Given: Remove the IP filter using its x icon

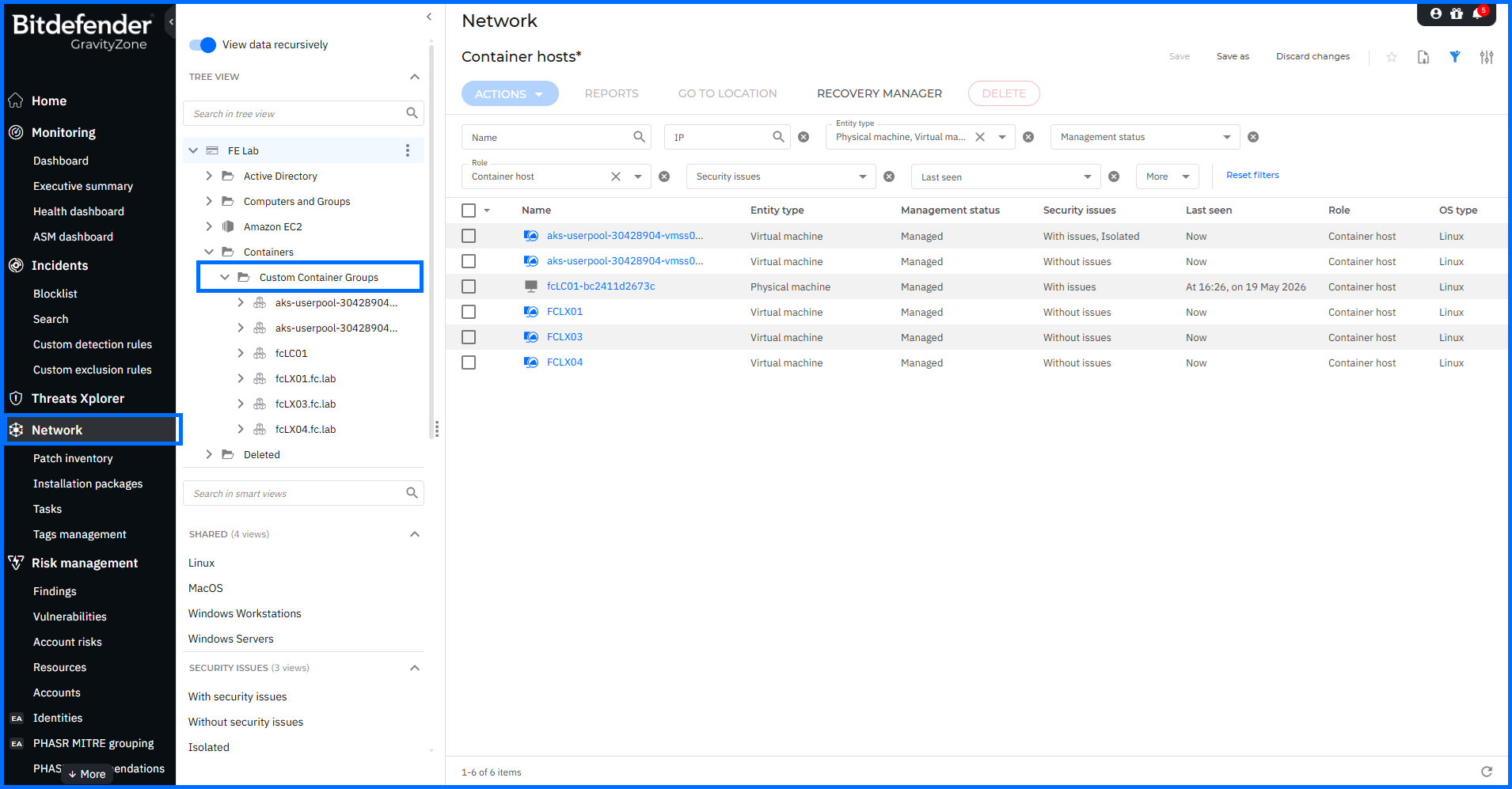Looking at the screenshot, I should tap(803, 137).
